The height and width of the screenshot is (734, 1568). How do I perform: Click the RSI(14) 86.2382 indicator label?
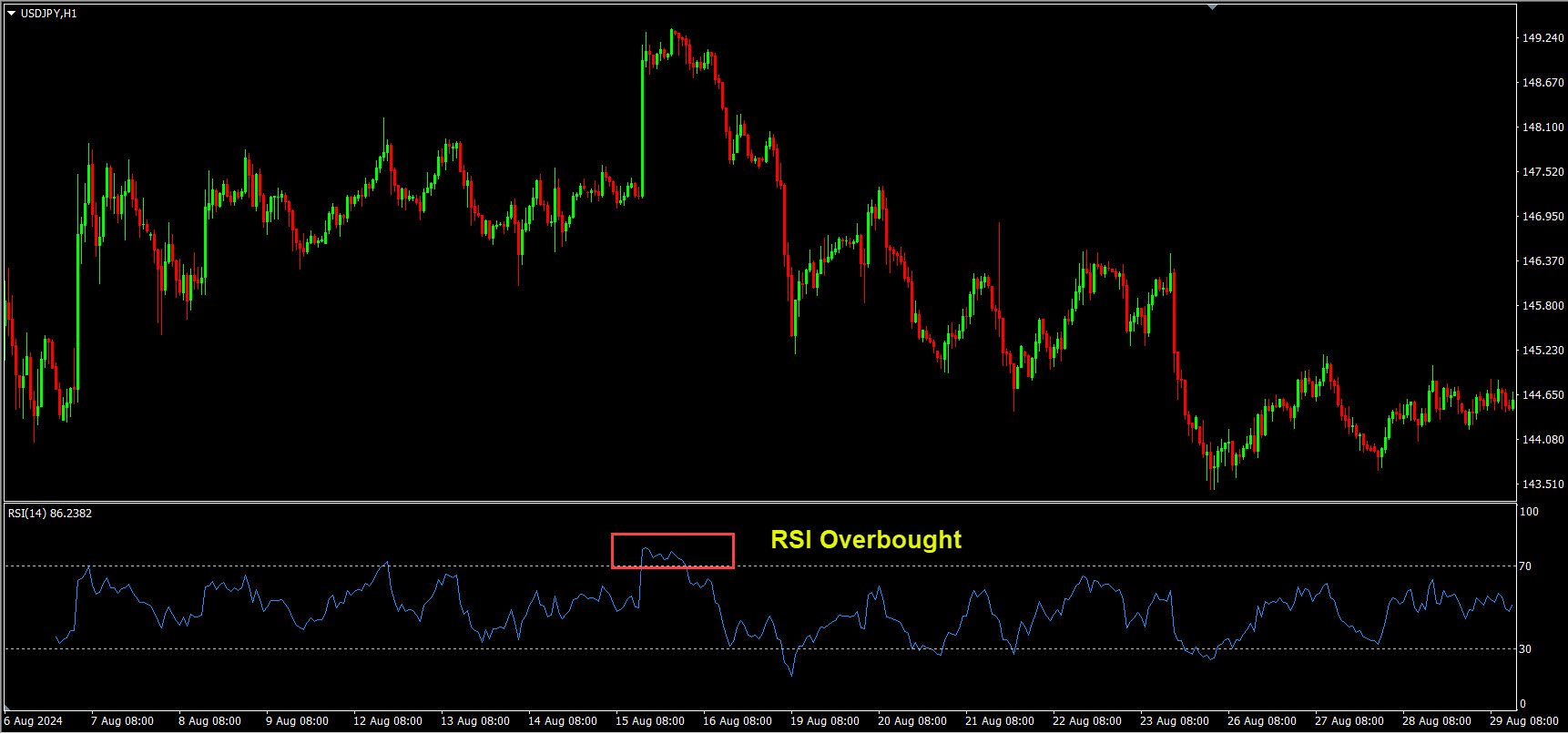(50, 514)
